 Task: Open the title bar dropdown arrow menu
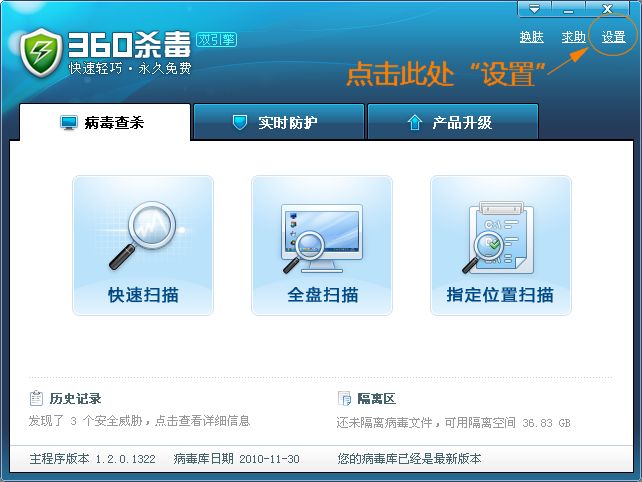pyautogui.click(x=534, y=8)
